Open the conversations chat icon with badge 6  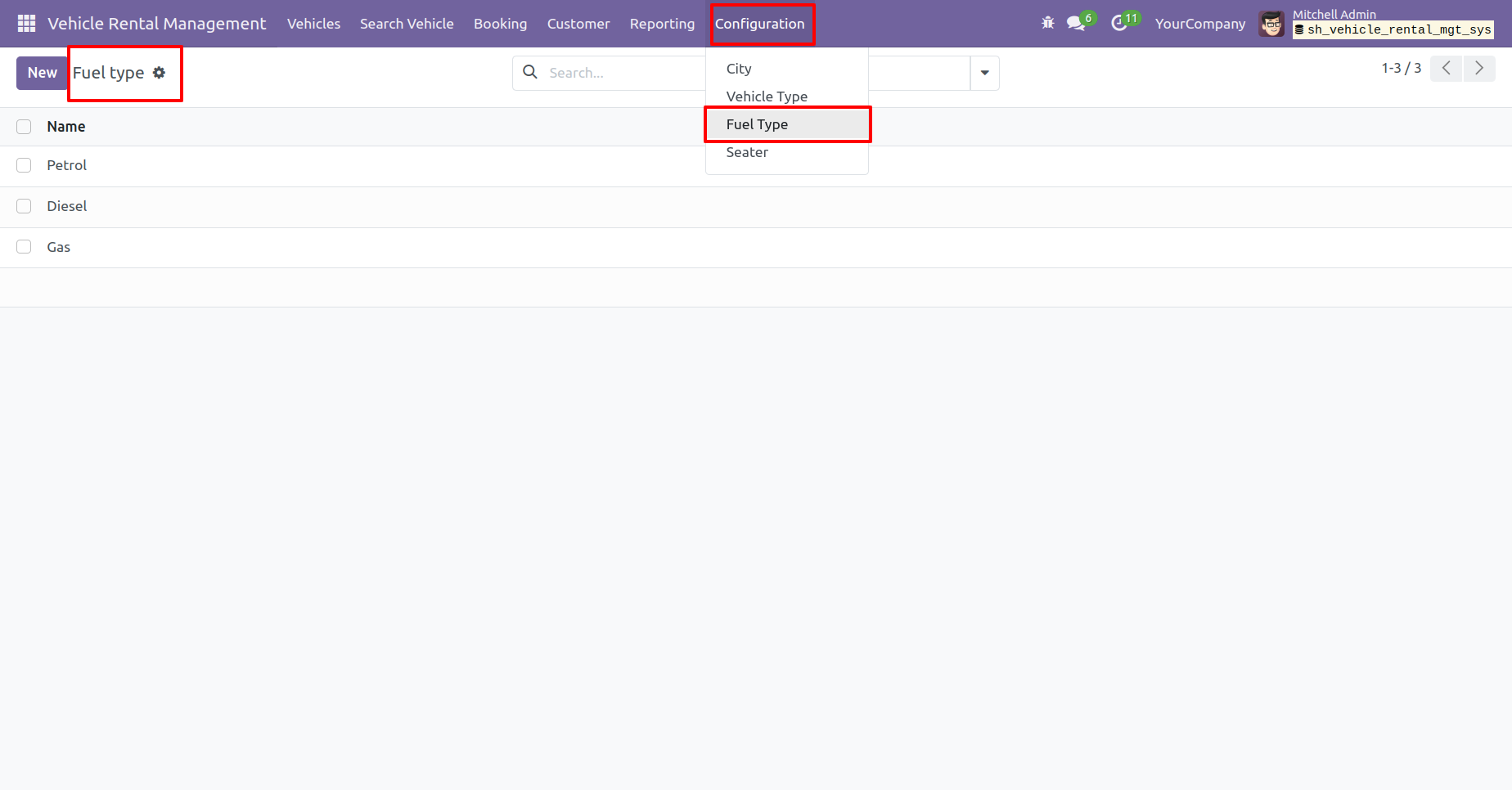pyautogui.click(x=1080, y=22)
